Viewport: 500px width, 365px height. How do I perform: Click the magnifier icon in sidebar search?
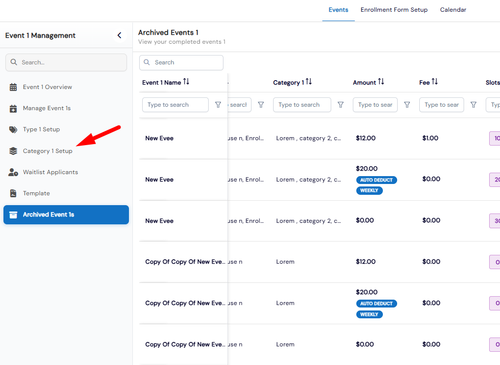[14, 62]
